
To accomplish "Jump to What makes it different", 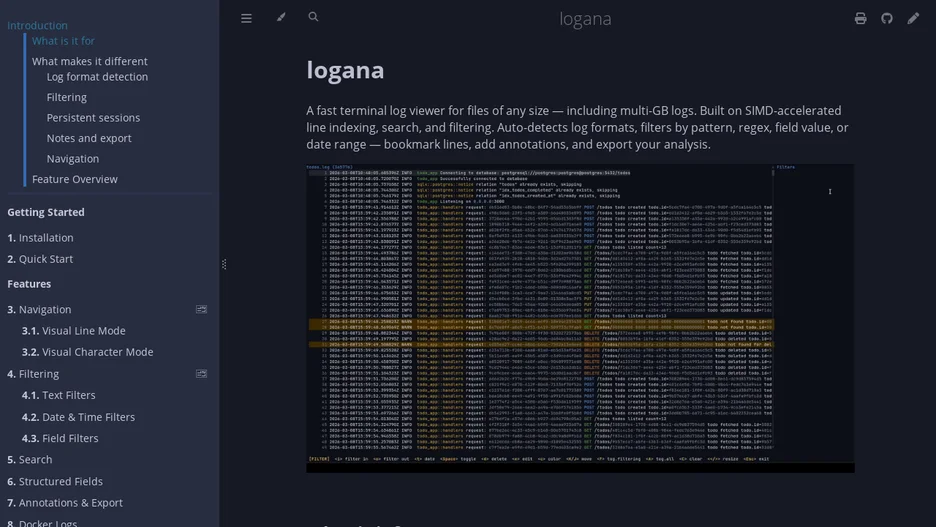I will click(x=90, y=61).
